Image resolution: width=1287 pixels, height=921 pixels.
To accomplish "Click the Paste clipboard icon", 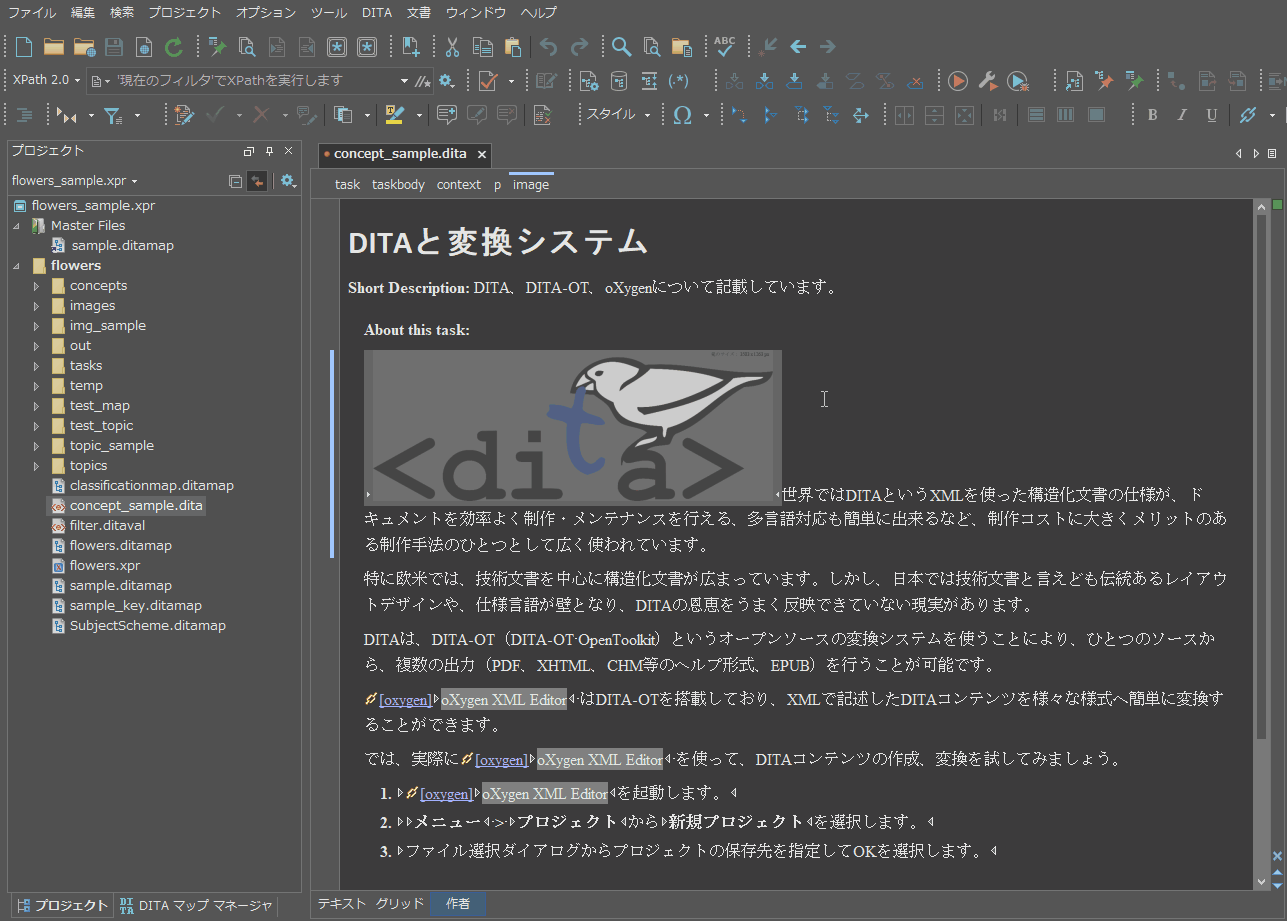I will 513,47.
